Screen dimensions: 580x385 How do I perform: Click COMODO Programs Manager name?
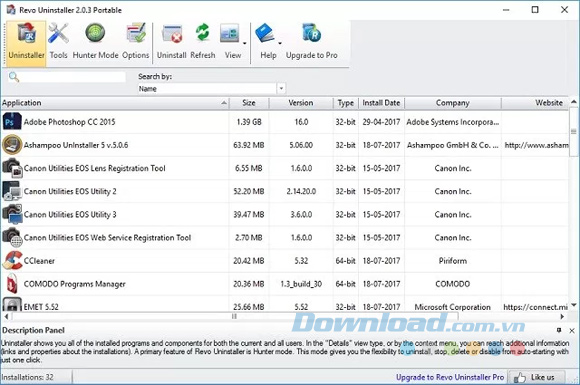point(74,284)
